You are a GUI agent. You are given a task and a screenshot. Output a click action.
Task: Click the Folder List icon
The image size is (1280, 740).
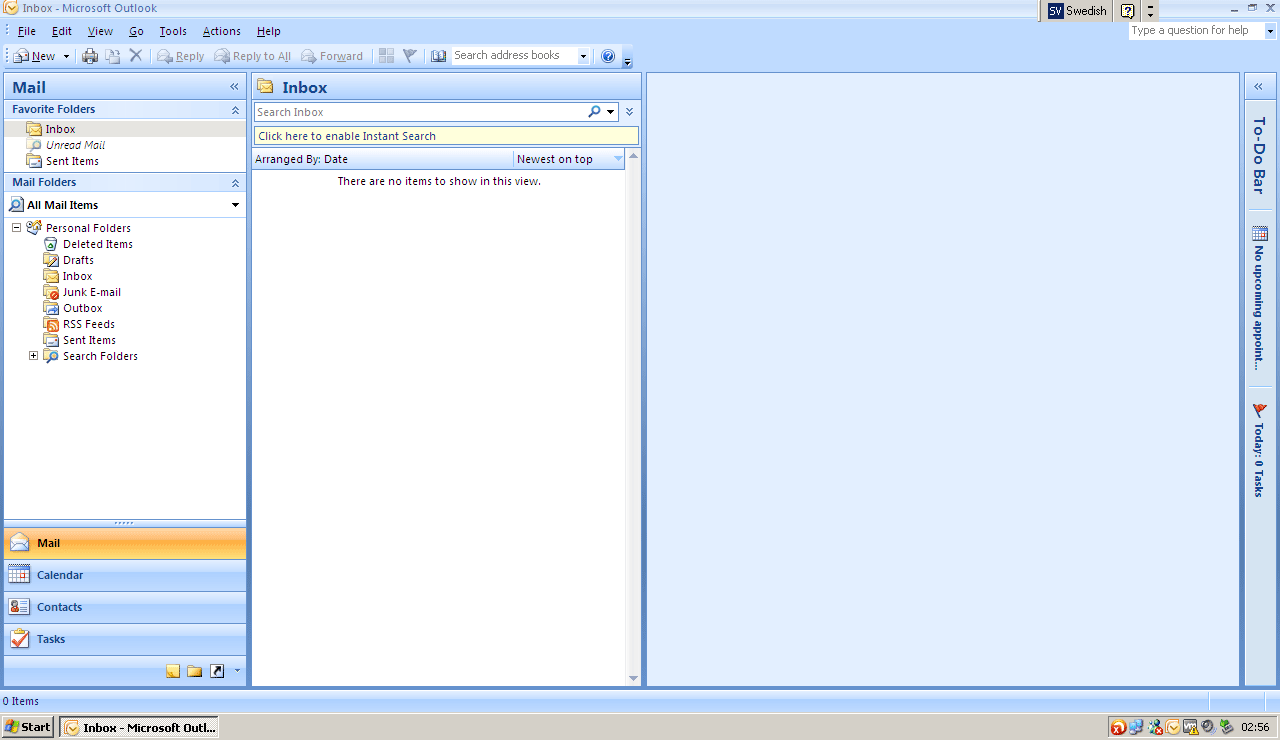195,671
